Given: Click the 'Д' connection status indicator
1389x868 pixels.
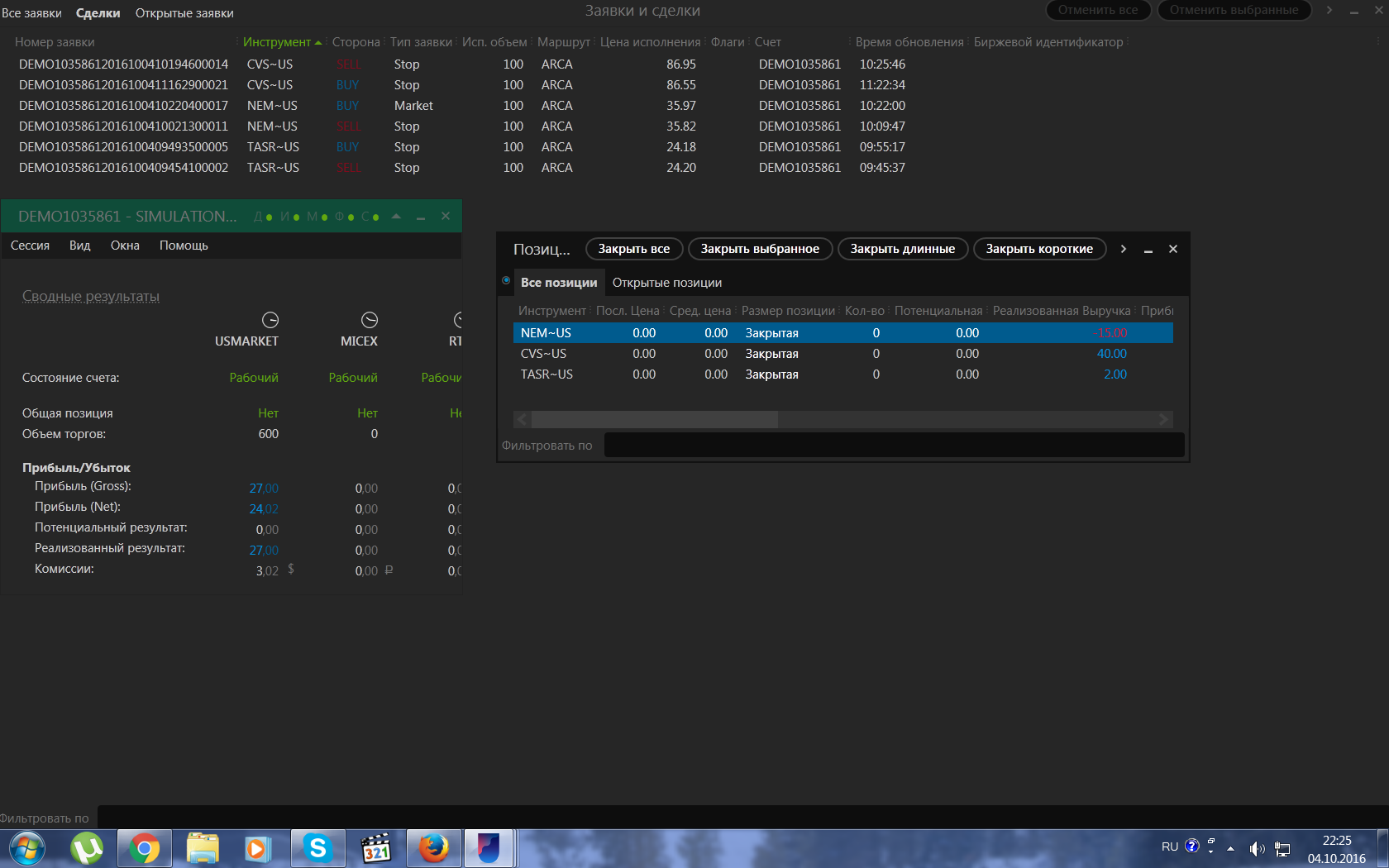Looking at the screenshot, I should point(263,217).
